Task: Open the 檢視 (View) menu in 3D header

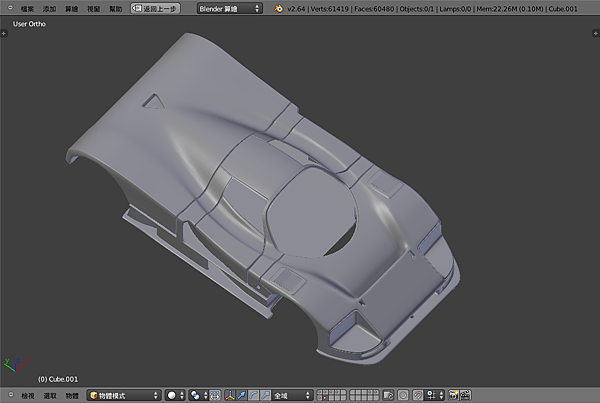Action: 28,395
